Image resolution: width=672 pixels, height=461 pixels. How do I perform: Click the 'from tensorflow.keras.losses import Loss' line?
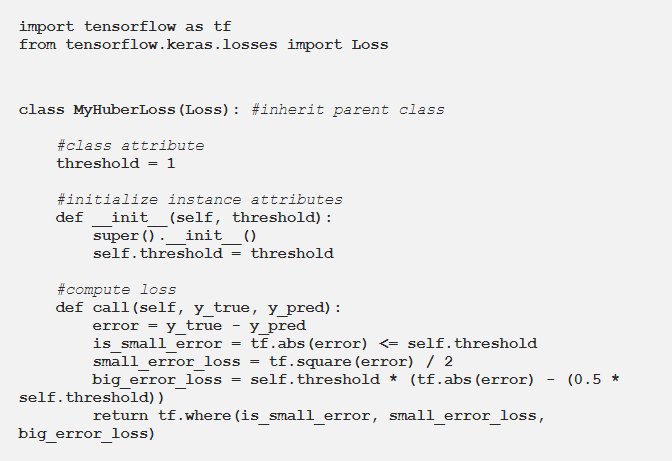pos(203,45)
